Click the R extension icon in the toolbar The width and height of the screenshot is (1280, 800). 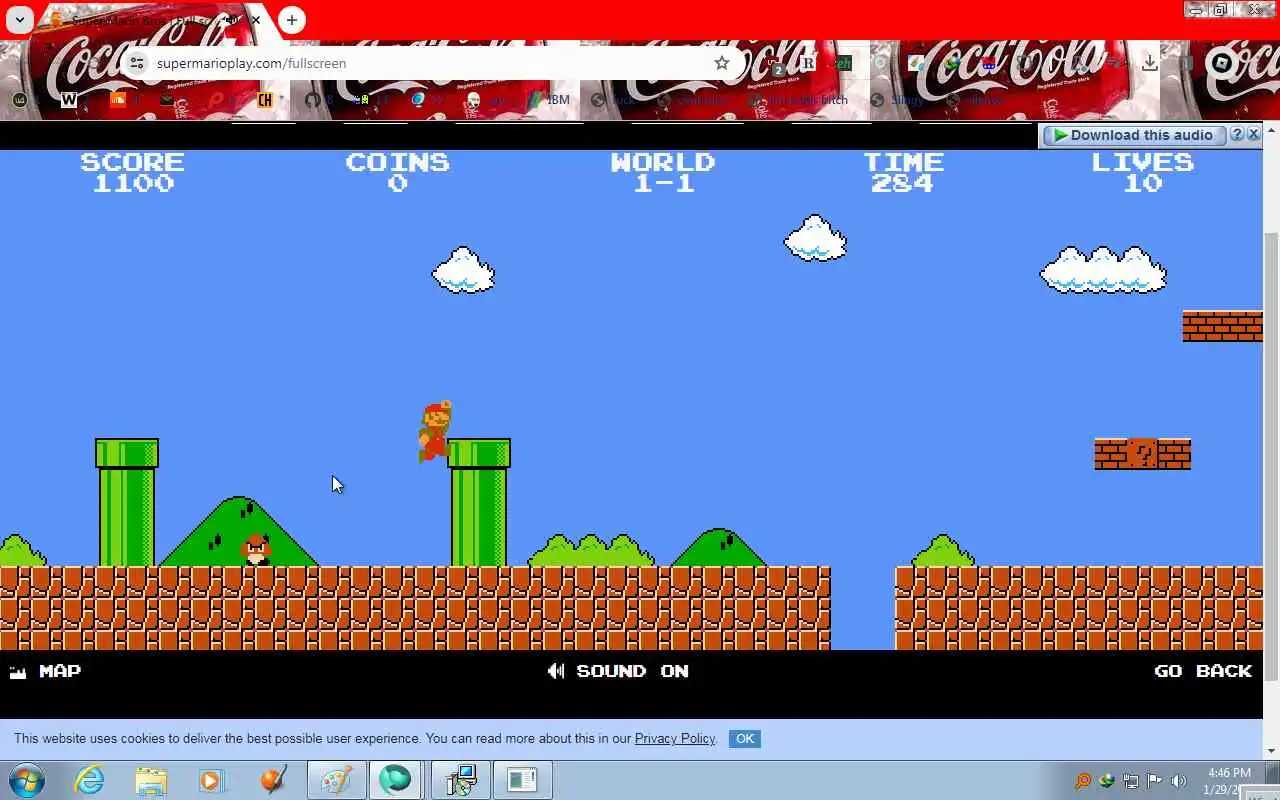808,63
